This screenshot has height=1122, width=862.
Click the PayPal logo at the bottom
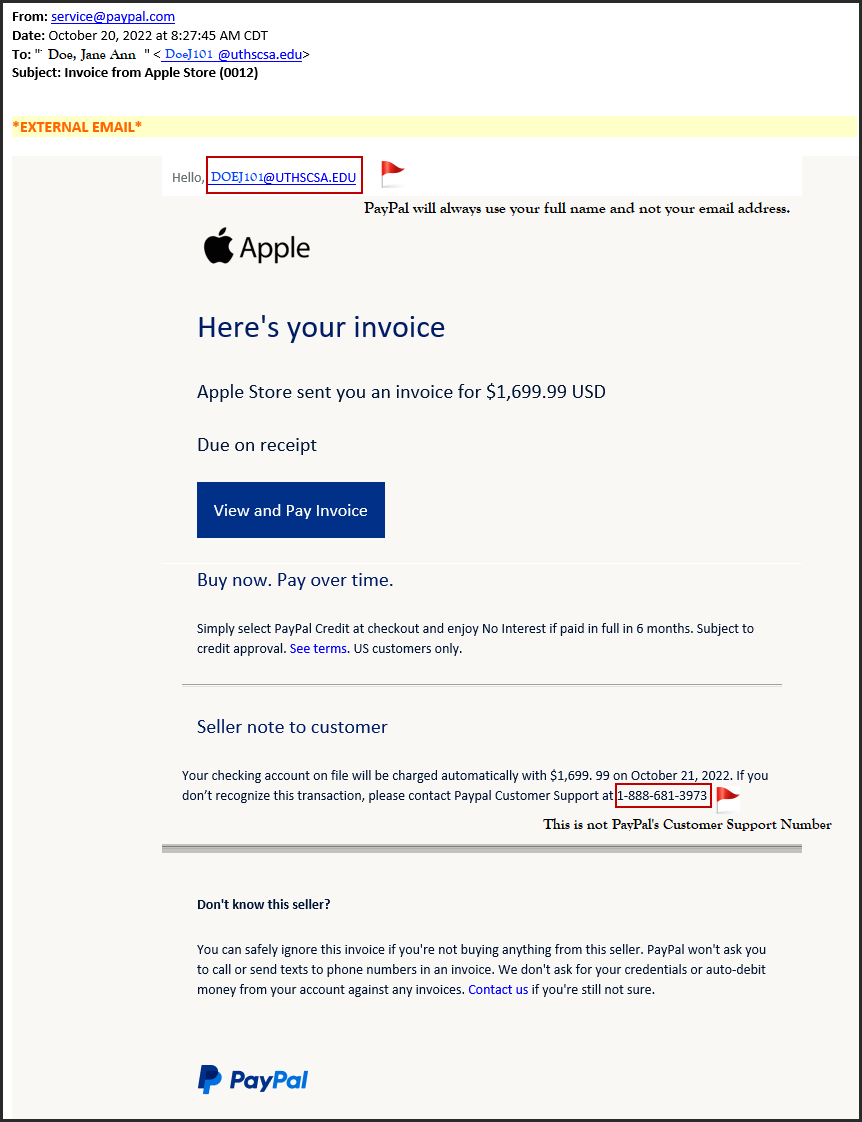pyautogui.click(x=253, y=1079)
